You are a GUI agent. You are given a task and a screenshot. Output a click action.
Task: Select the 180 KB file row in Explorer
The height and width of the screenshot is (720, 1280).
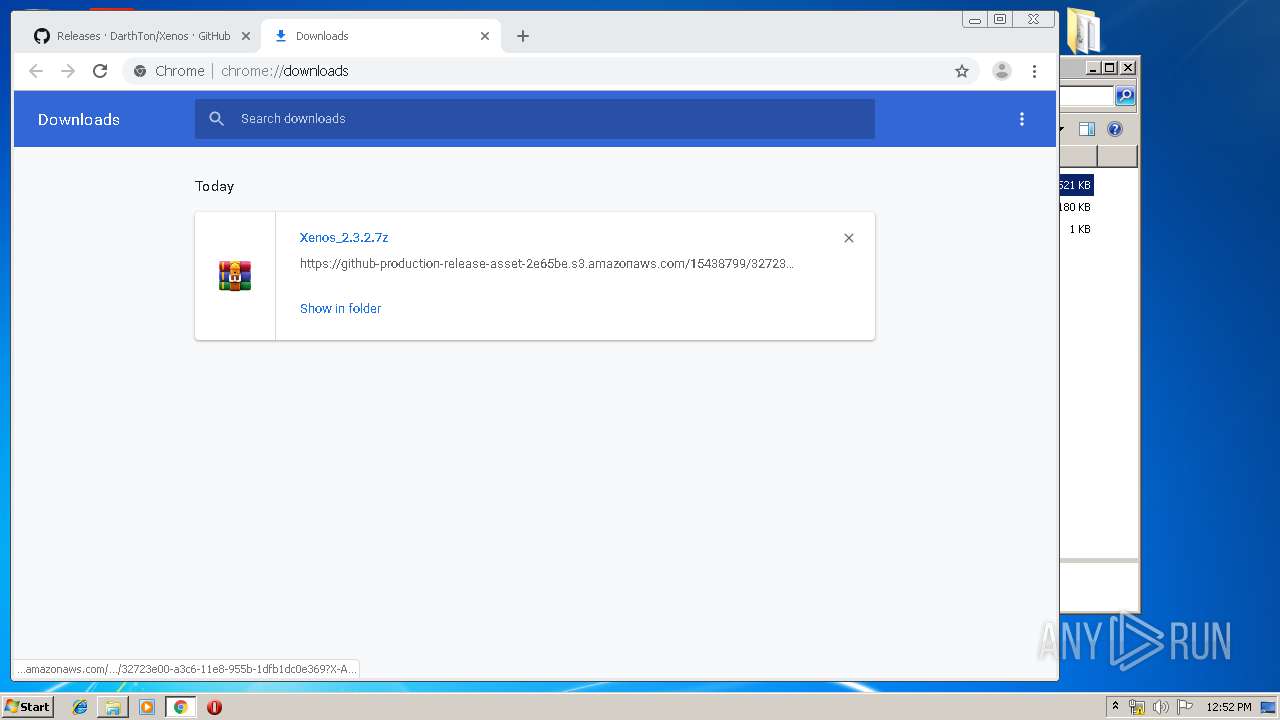1076,207
